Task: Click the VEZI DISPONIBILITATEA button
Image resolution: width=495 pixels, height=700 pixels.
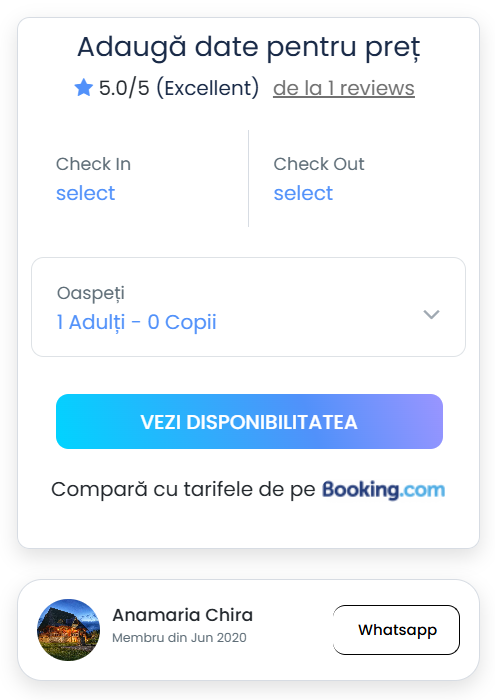Action: [x=249, y=421]
